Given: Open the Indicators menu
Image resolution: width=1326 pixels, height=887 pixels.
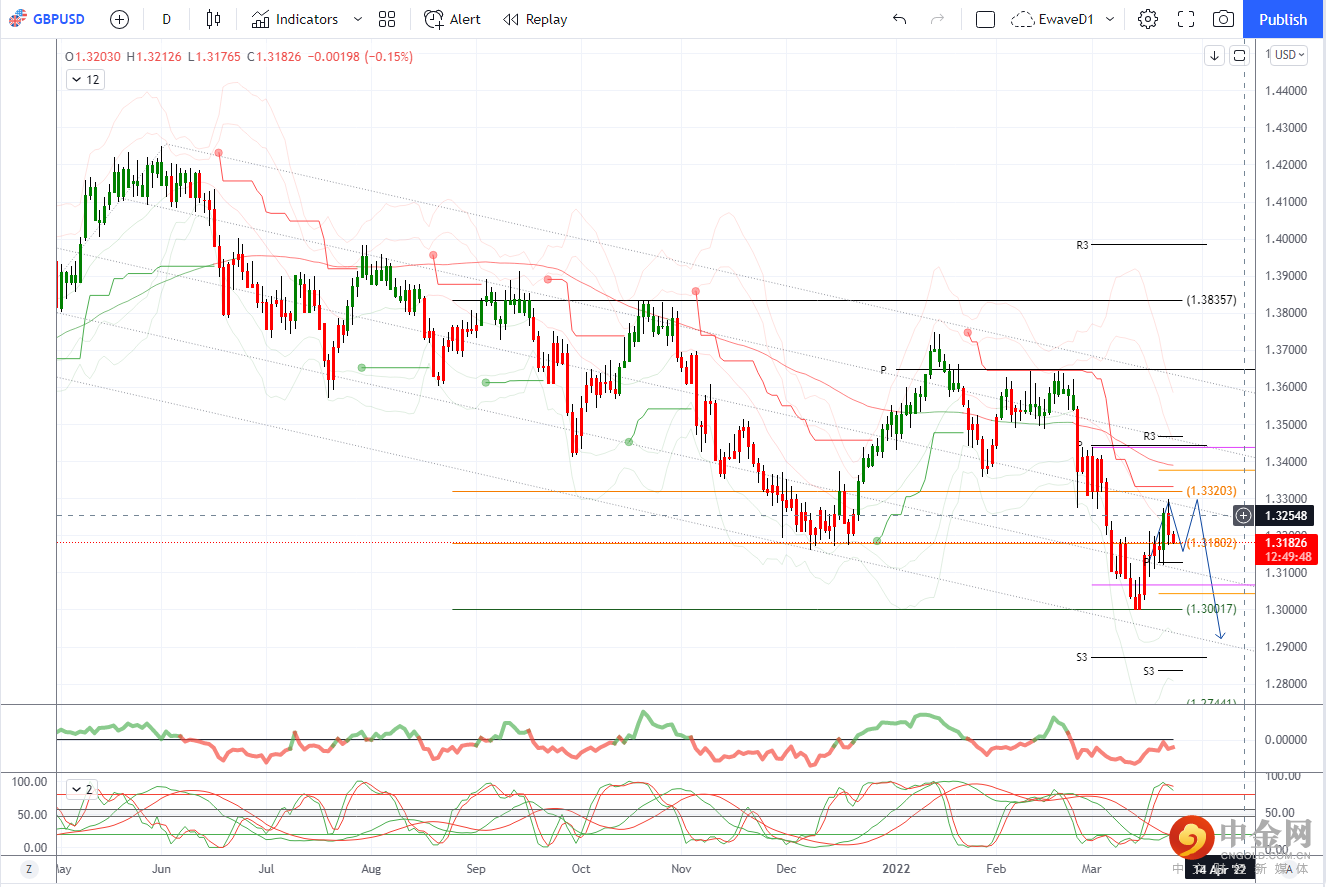Looking at the screenshot, I should [x=295, y=19].
